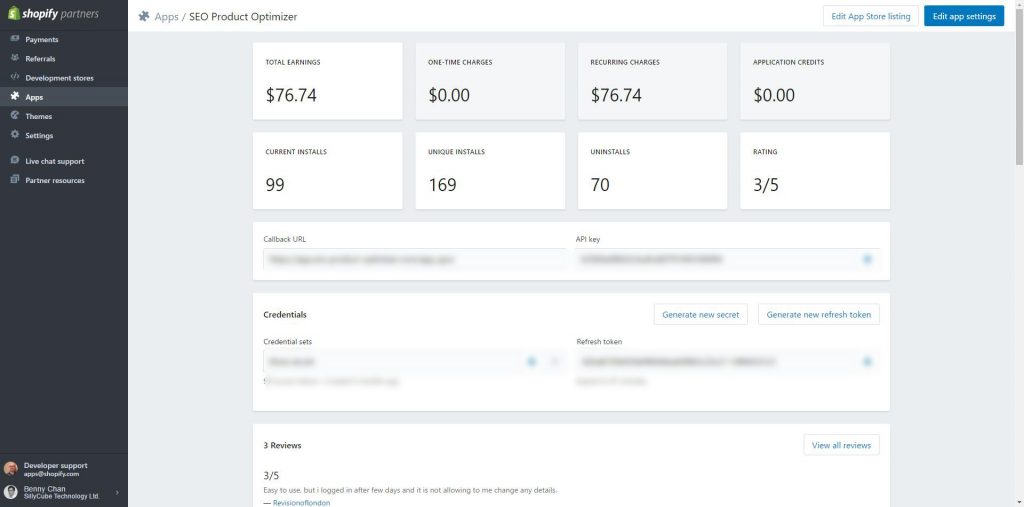Click the Credentials heading
The width and height of the screenshot is (1024, 507).
(285, 314)
